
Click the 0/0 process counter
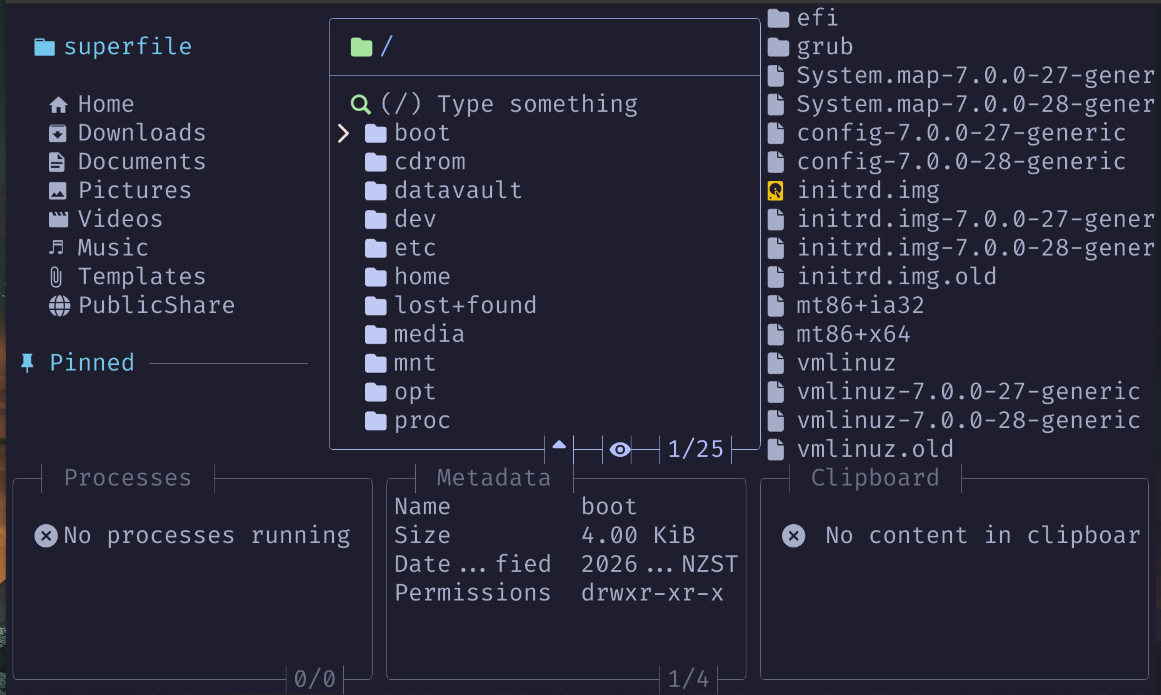(x=315, y=679)
